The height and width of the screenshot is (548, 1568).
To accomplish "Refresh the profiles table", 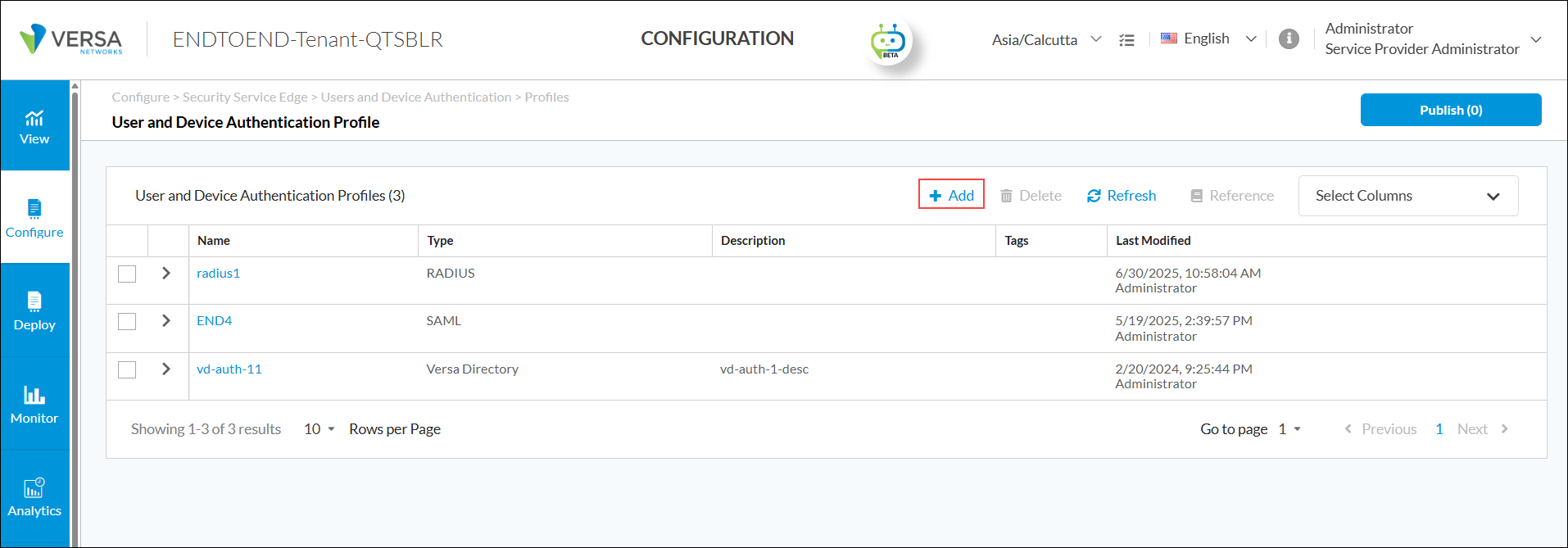I will [x=1122, y=196].
